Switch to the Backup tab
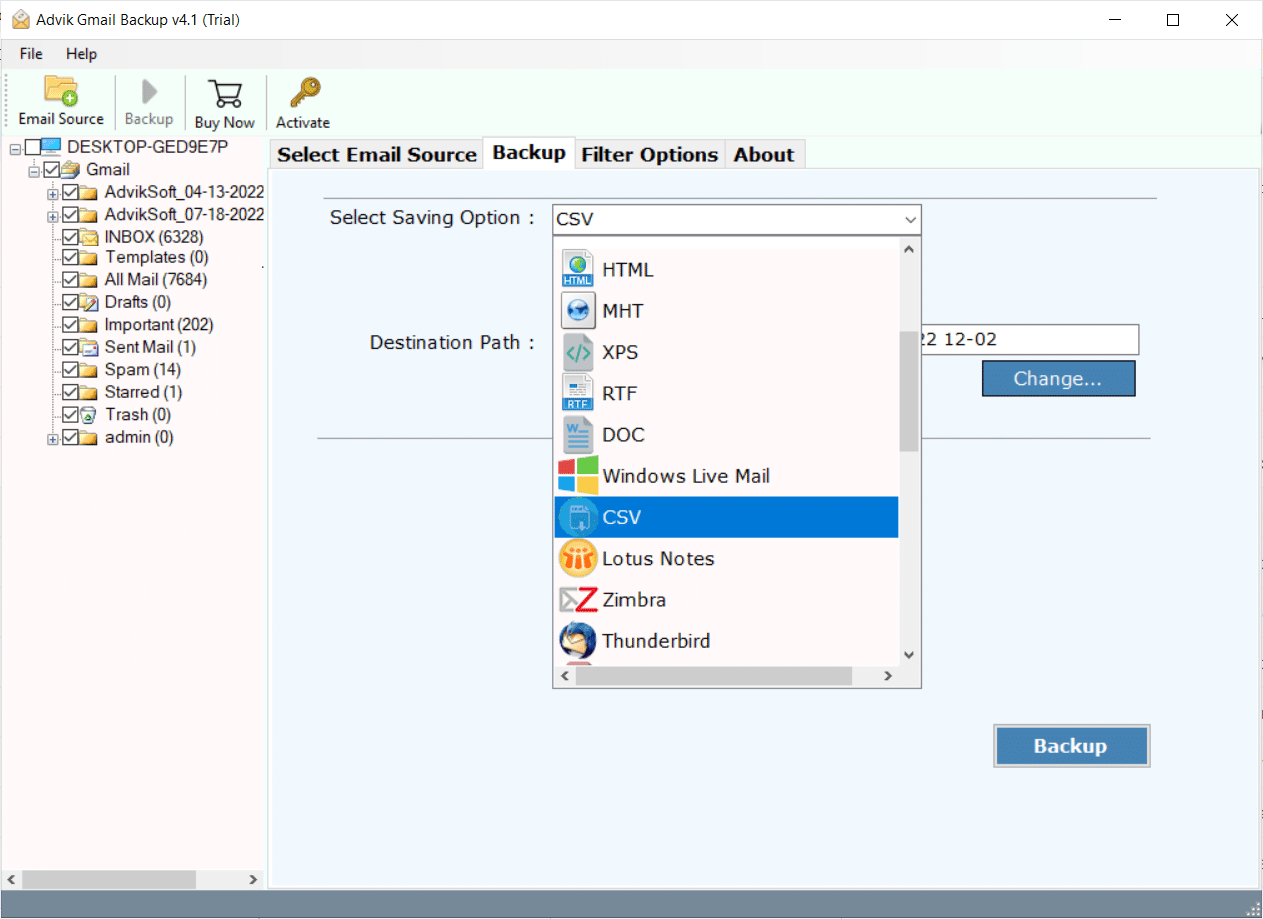Screen dimensions: 1263x919 [x=529, y=152]
